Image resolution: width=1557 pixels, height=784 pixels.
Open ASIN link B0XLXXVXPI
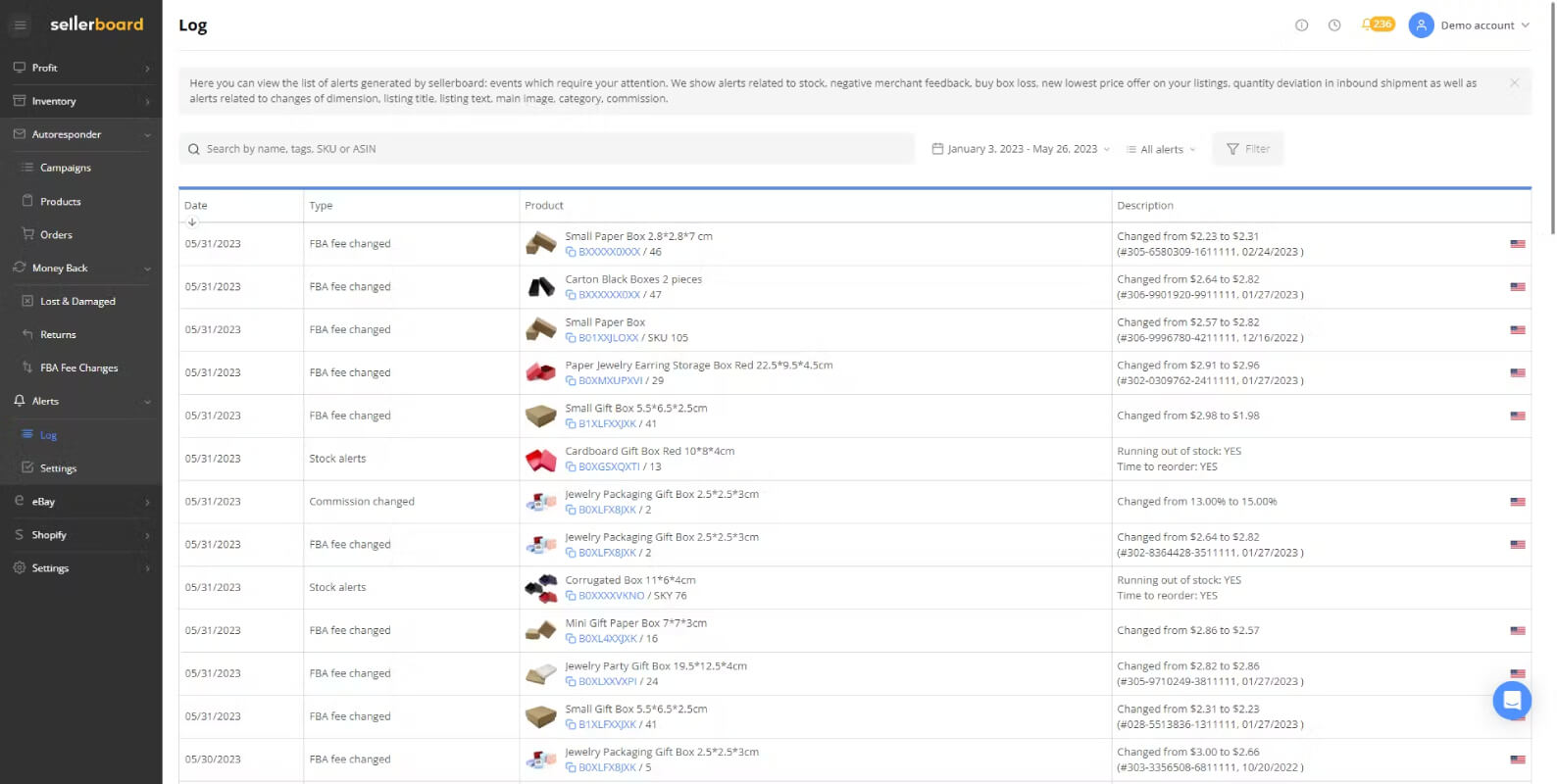(607, 682)
